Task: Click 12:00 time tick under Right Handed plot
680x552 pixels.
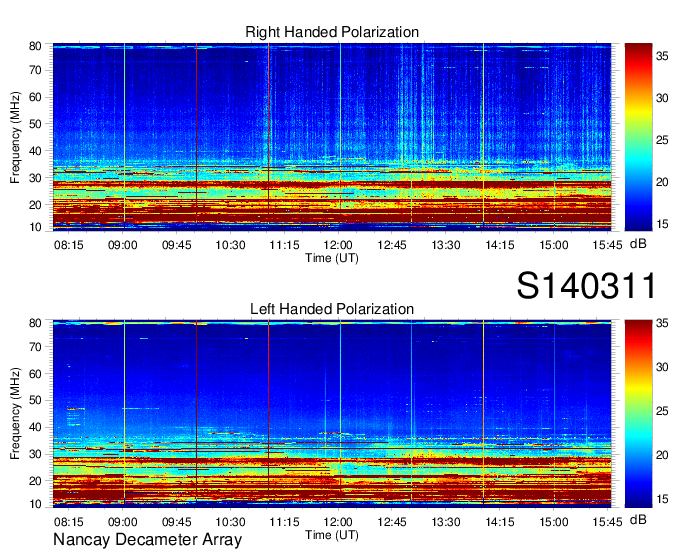Action: coord(338,245)
